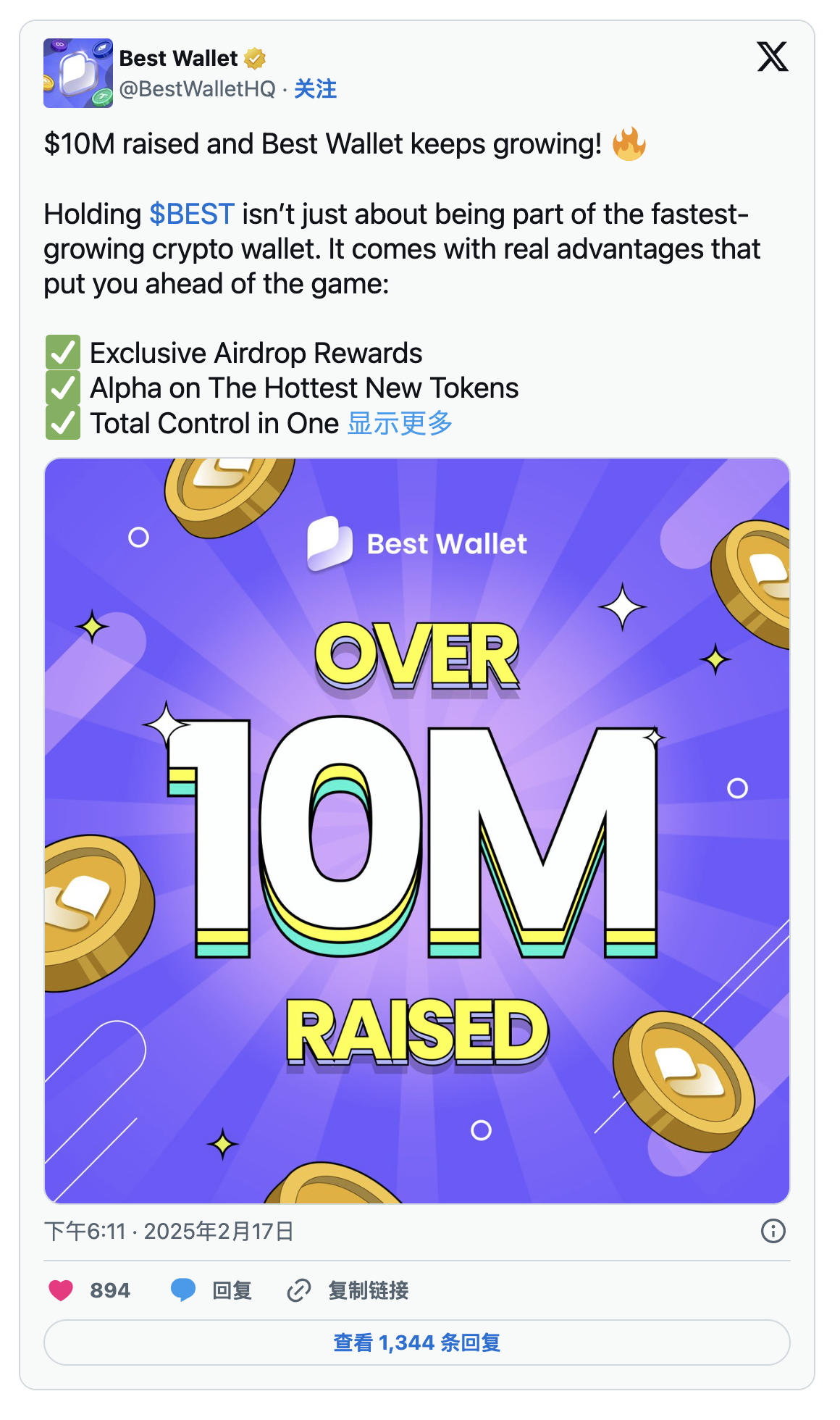
Task: Click the Best Wallet display name
Action: (x=178, y=58)
